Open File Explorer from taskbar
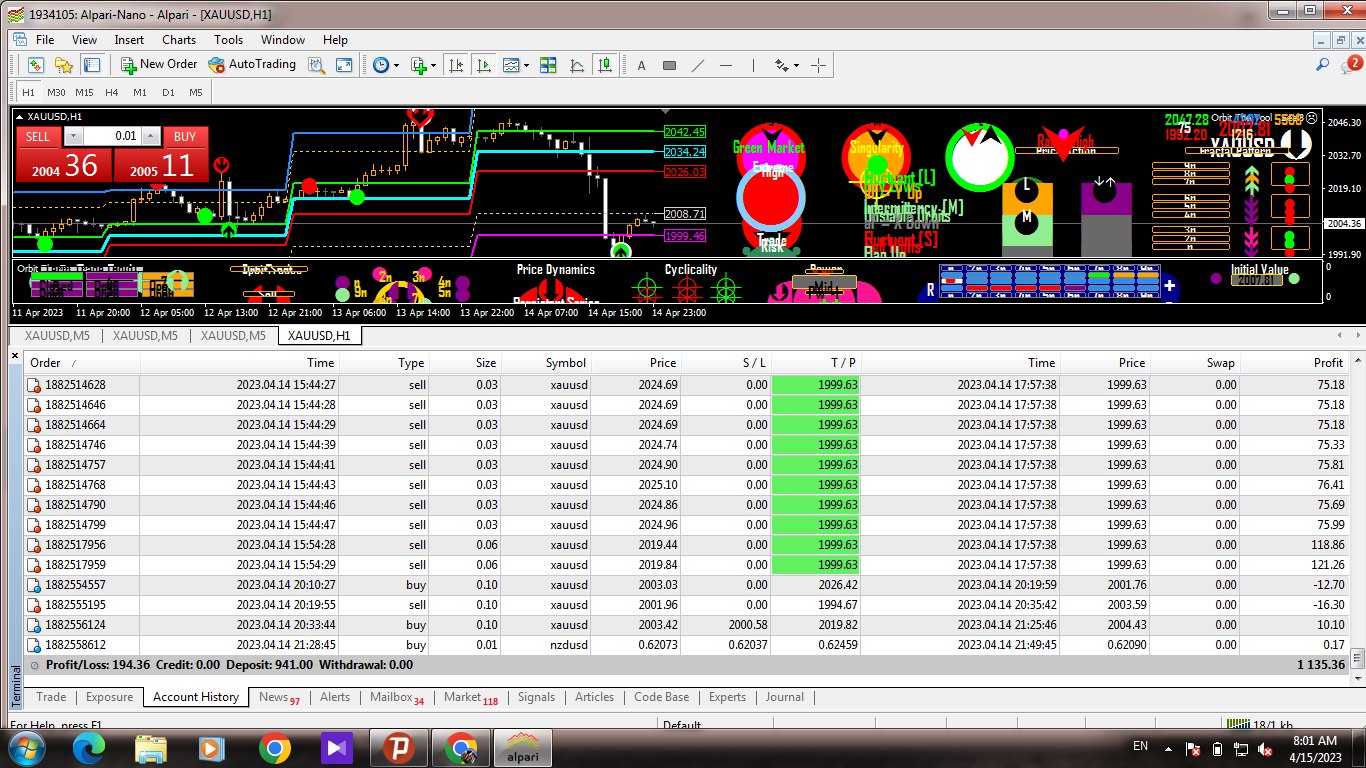The height and width of the screenshot is (768, 1366). [x=150, y=748]
